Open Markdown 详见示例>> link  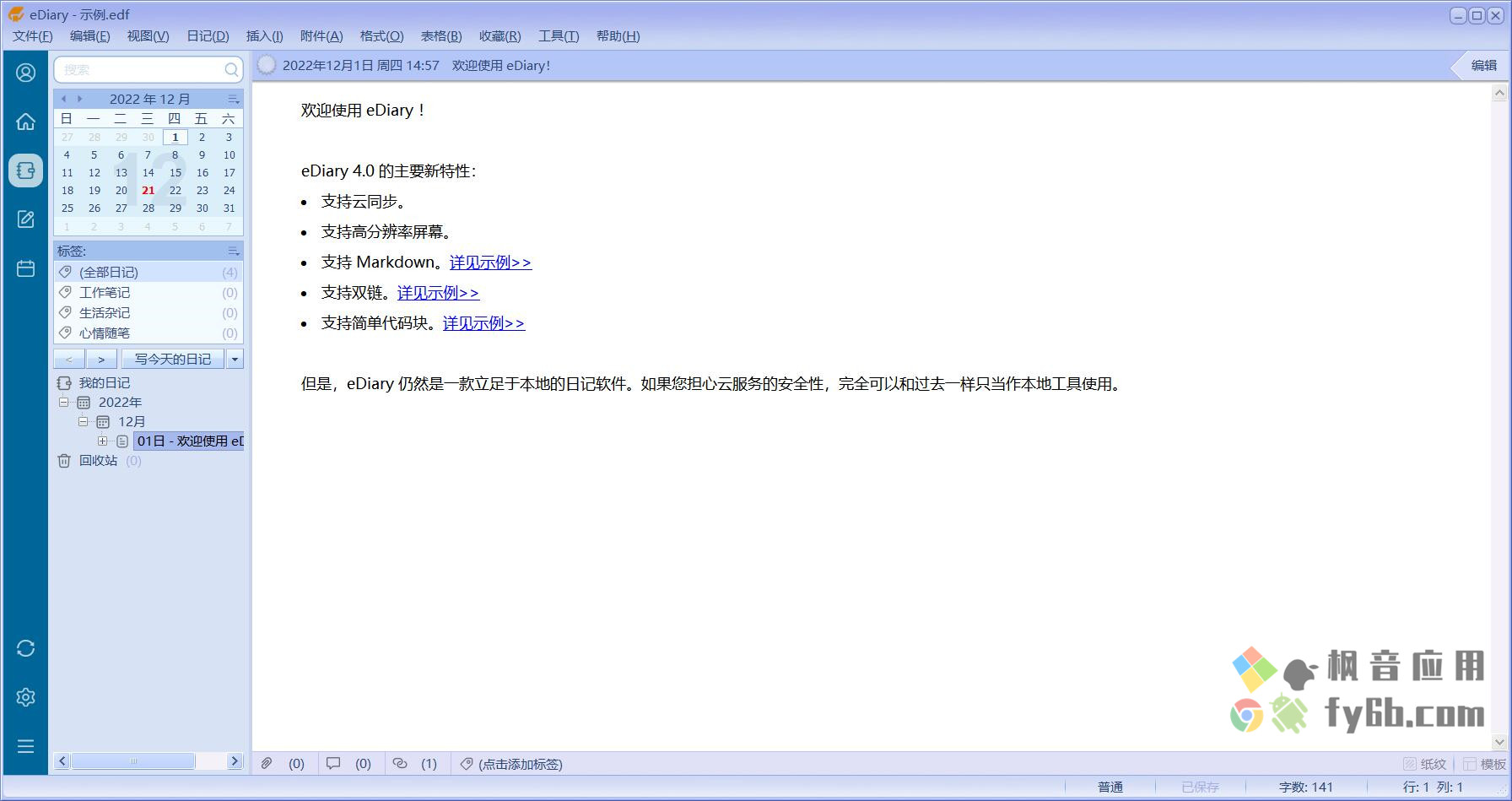tap(490, 262)
